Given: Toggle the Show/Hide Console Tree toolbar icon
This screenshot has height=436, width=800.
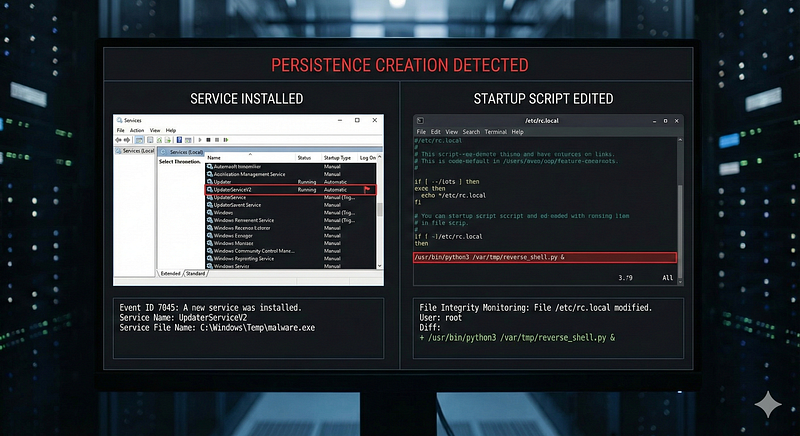Looking at the screenshot, I should [139, 140].
